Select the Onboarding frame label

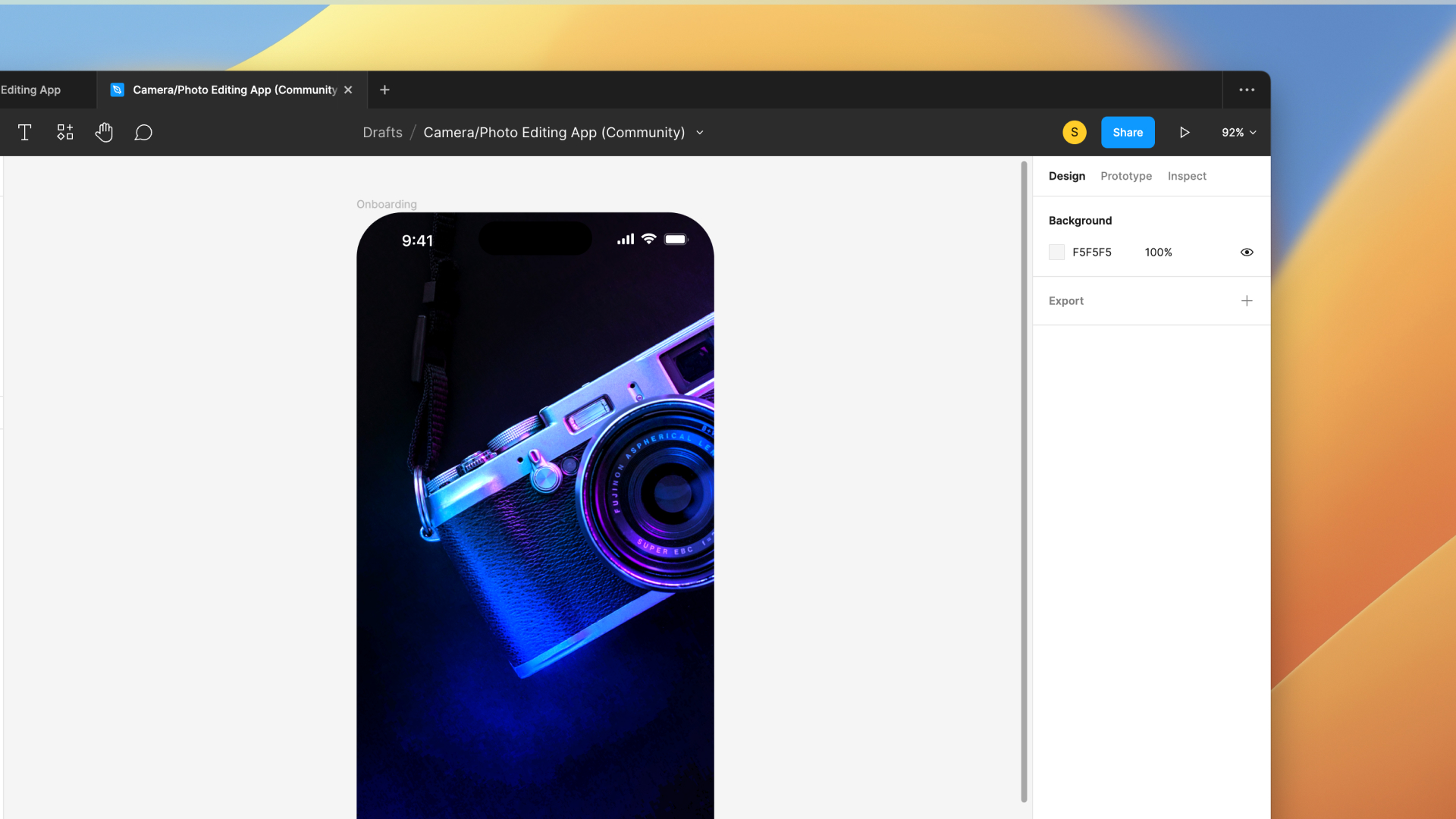387,205
